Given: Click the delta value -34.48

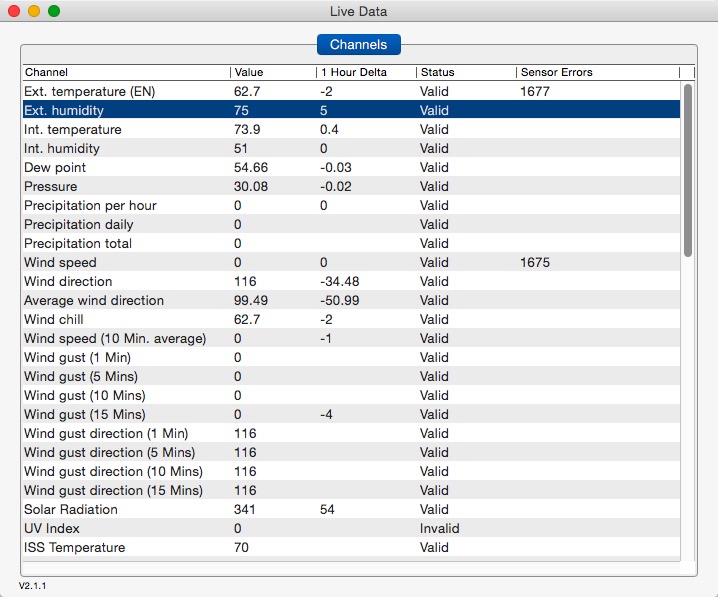Looking at the screenshot, I should [340, 282].
